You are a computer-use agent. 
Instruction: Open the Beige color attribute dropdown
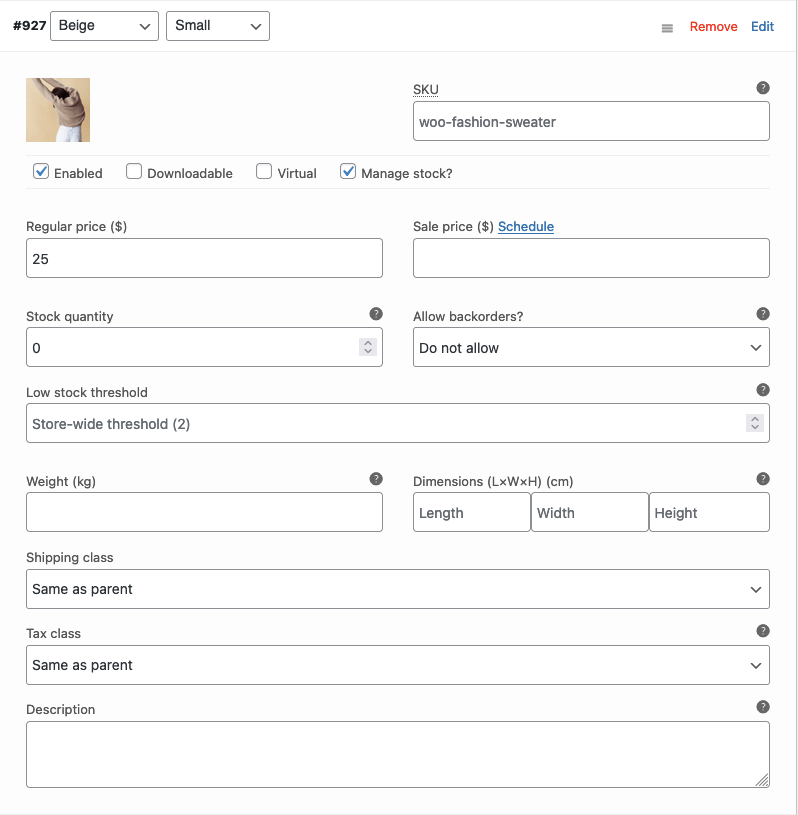(x=105, y=26)
